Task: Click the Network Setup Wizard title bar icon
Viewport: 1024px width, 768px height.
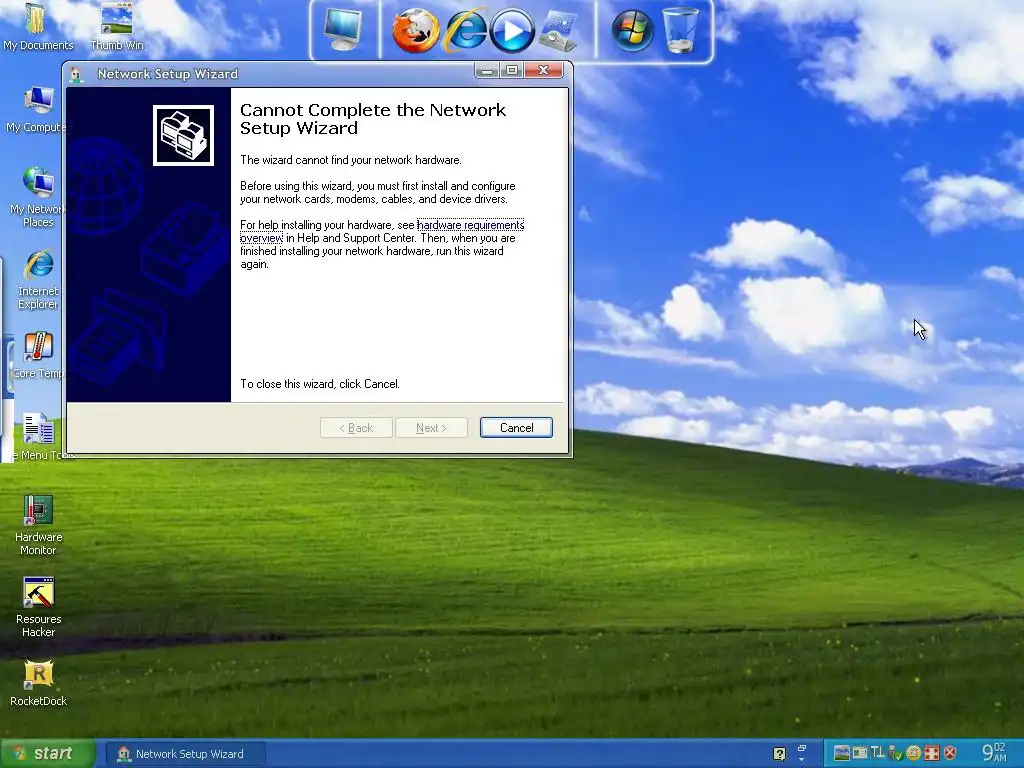Action: tap(76, 74)
